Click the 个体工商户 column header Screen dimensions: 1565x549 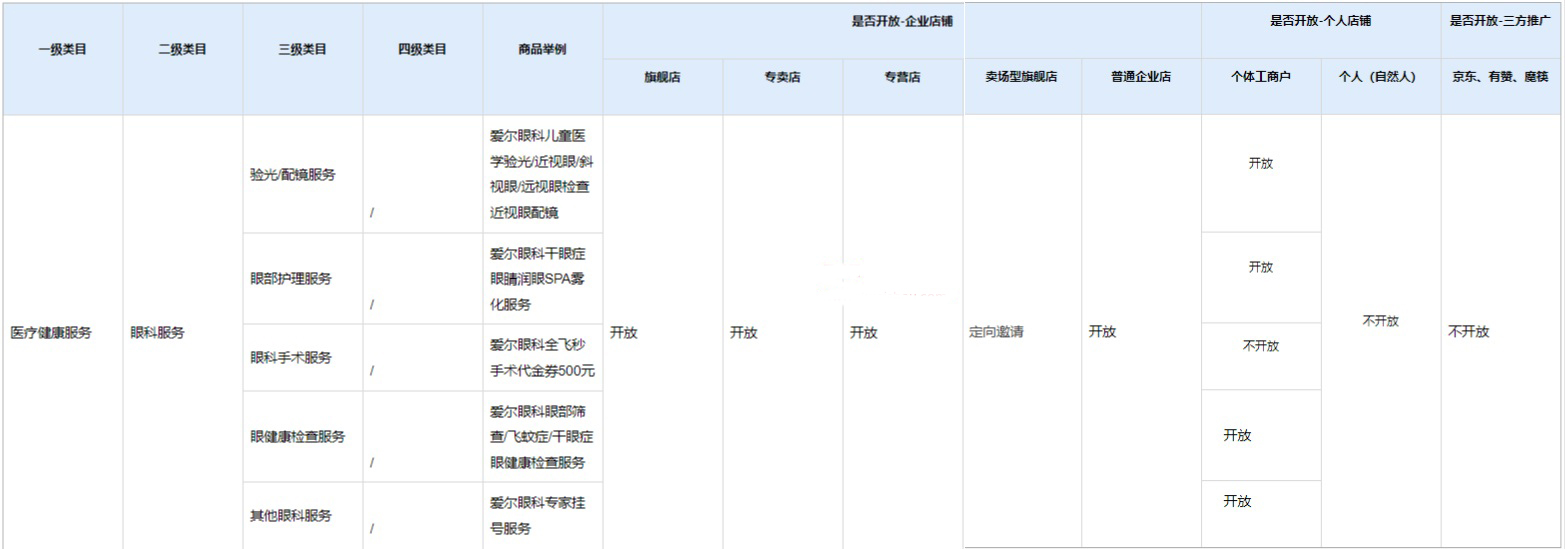click(1261, 77)
